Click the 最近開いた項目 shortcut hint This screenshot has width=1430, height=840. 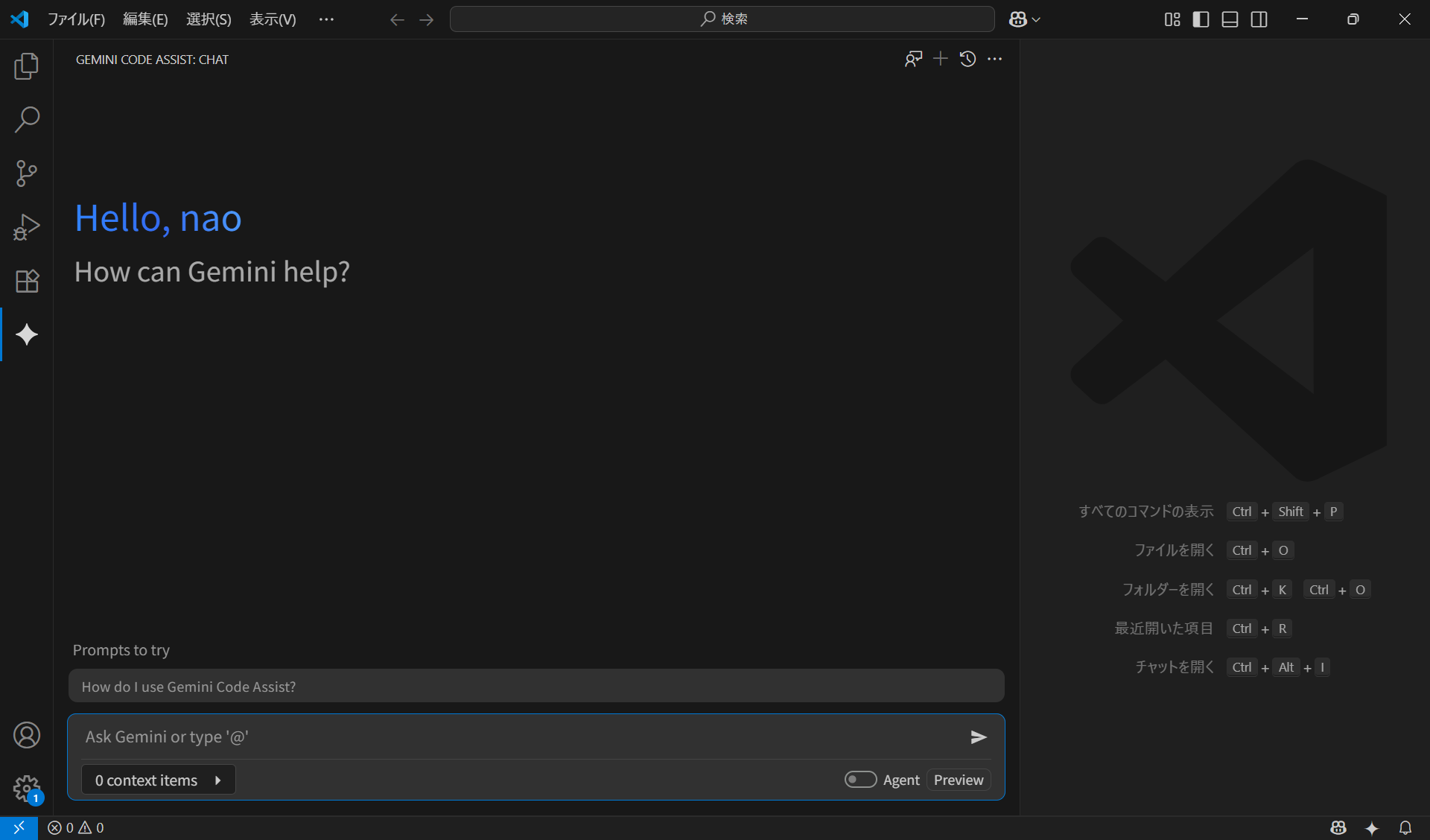pos(1163,629)
